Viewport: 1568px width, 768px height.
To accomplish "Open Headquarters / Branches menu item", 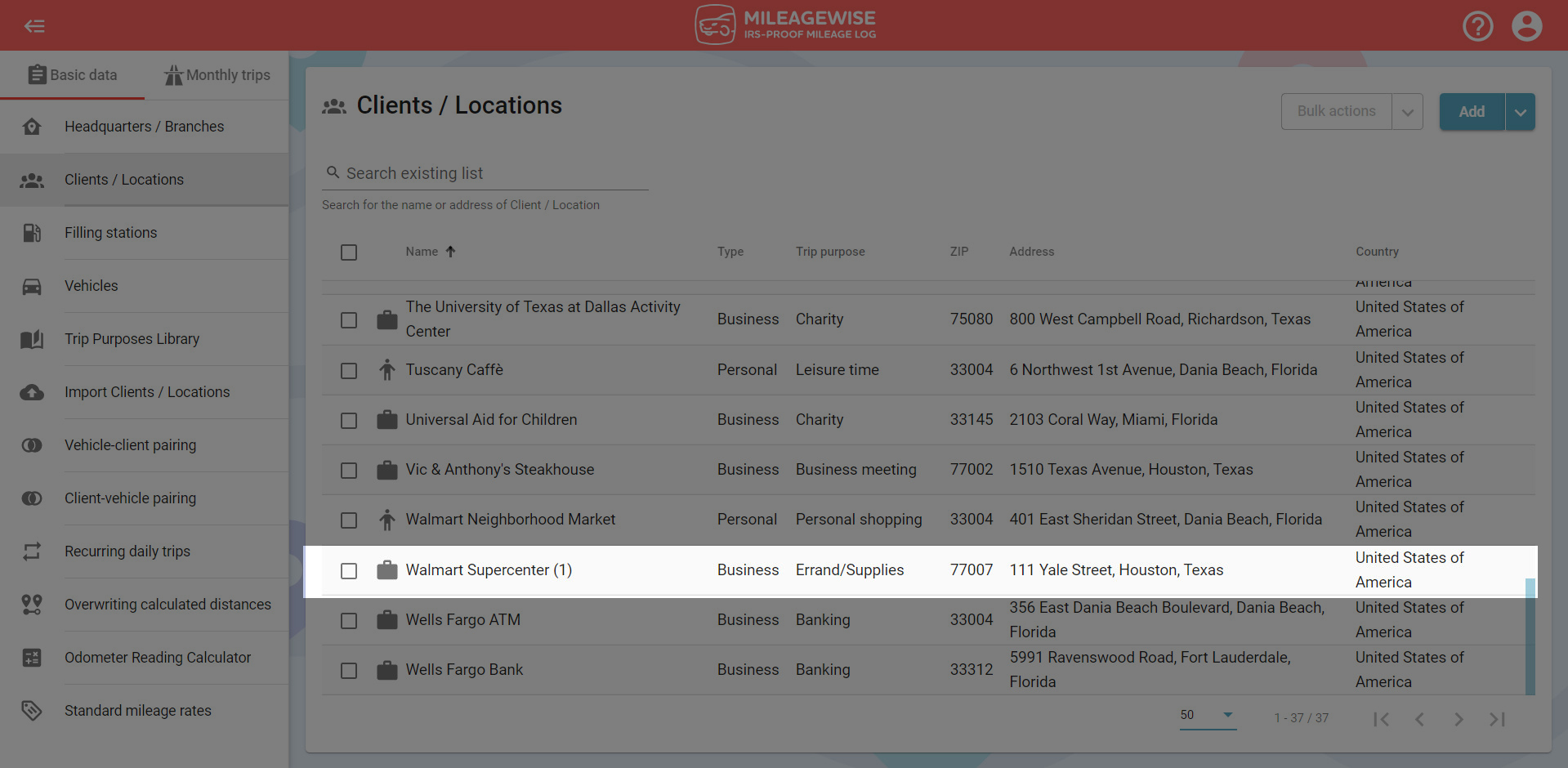I will [x=145, y=127].
